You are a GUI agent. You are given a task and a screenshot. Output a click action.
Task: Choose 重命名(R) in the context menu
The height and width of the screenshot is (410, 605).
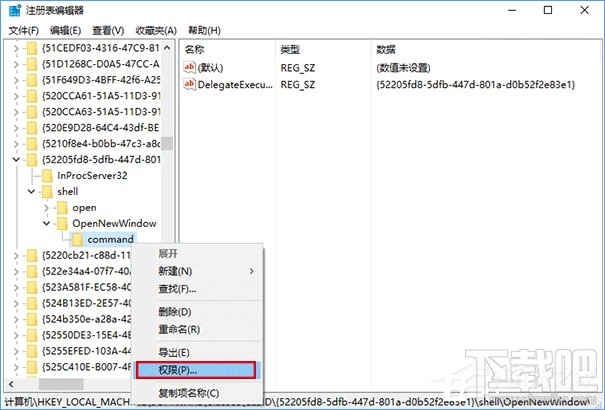198,330
